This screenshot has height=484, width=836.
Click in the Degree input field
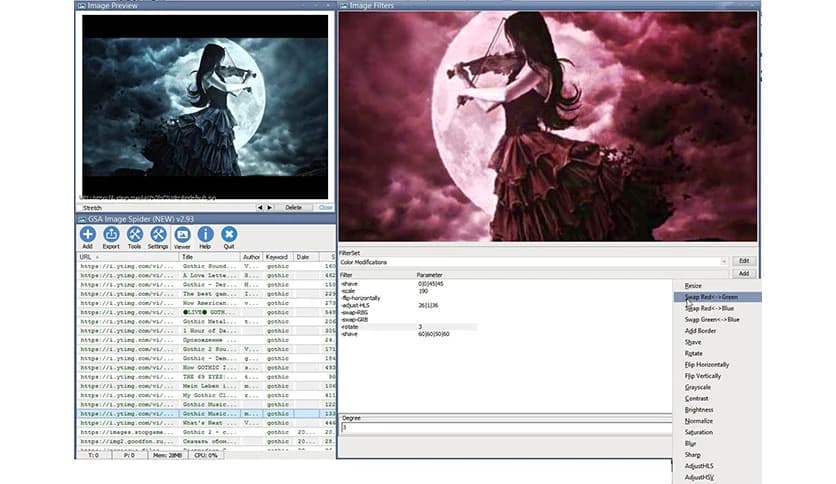pyautogui.click(x=505, y=427)
